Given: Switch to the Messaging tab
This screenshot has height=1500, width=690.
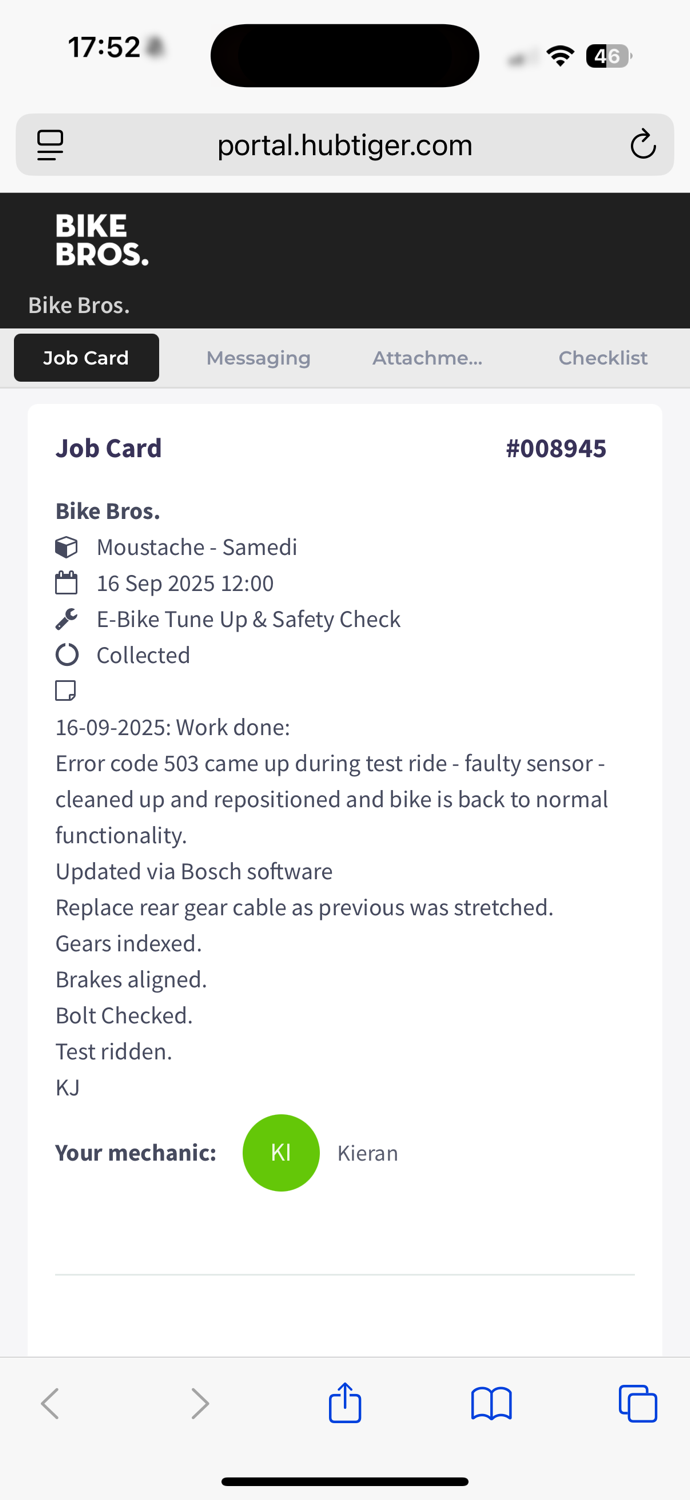Looking at the screenshot, I should (x=258, y=358).
